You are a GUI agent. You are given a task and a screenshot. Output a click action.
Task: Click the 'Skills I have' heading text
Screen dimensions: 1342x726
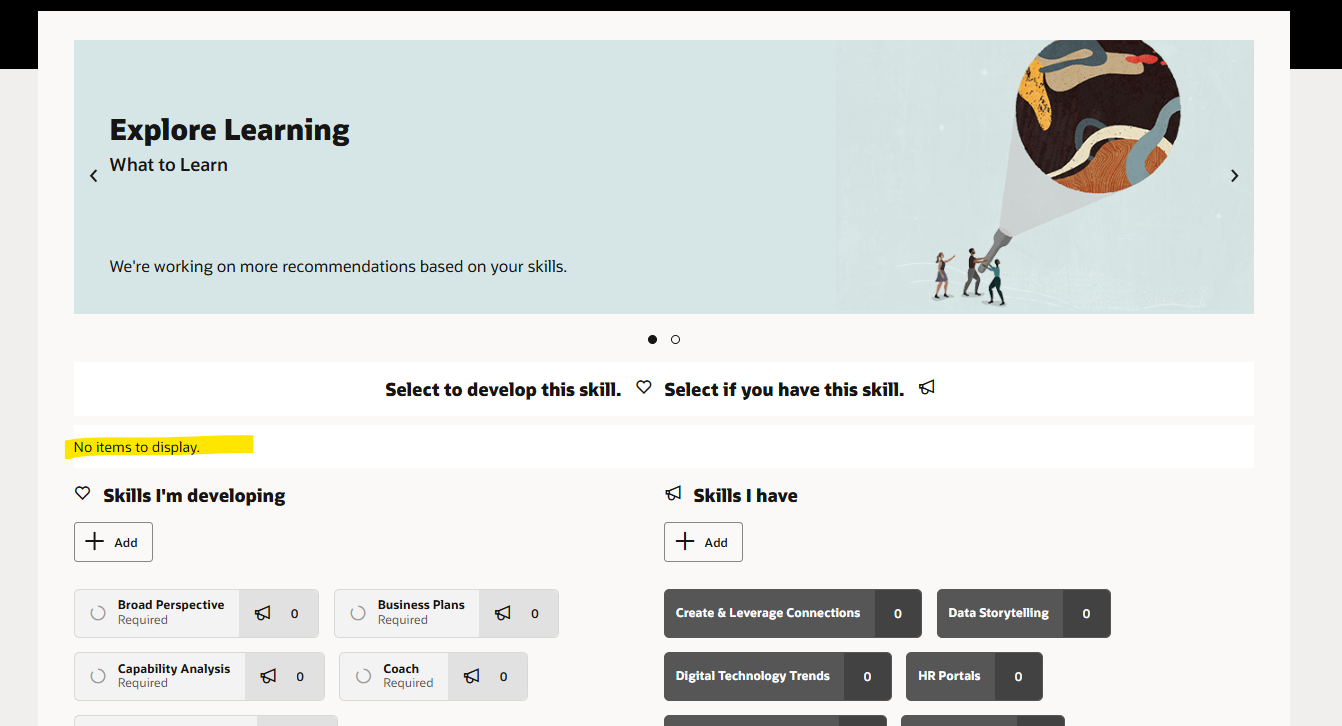point(745,495)
